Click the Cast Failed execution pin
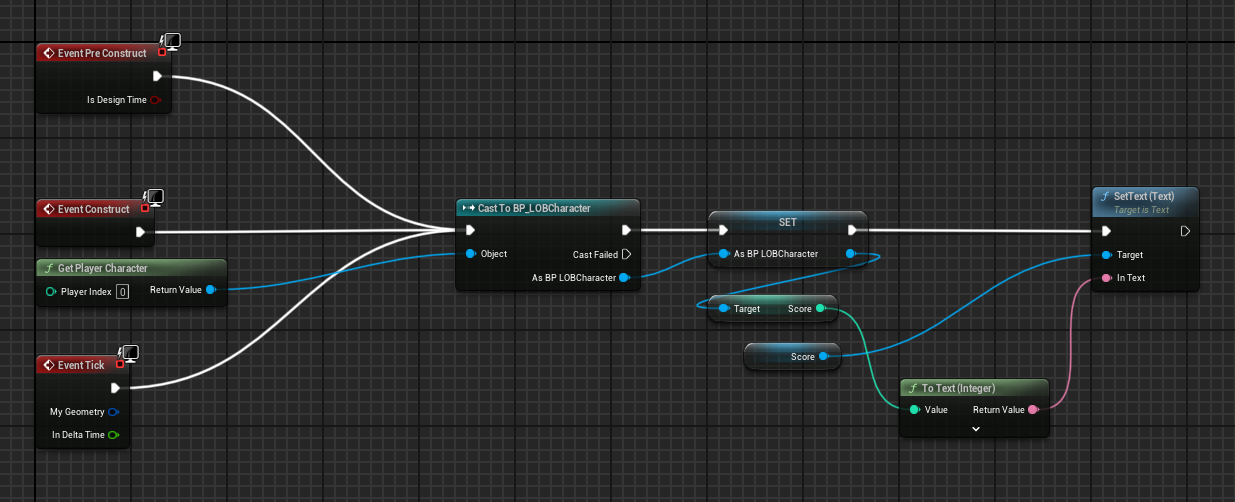Image resolution: width=1235 pixels, height=502 pixels. [626, 254]
